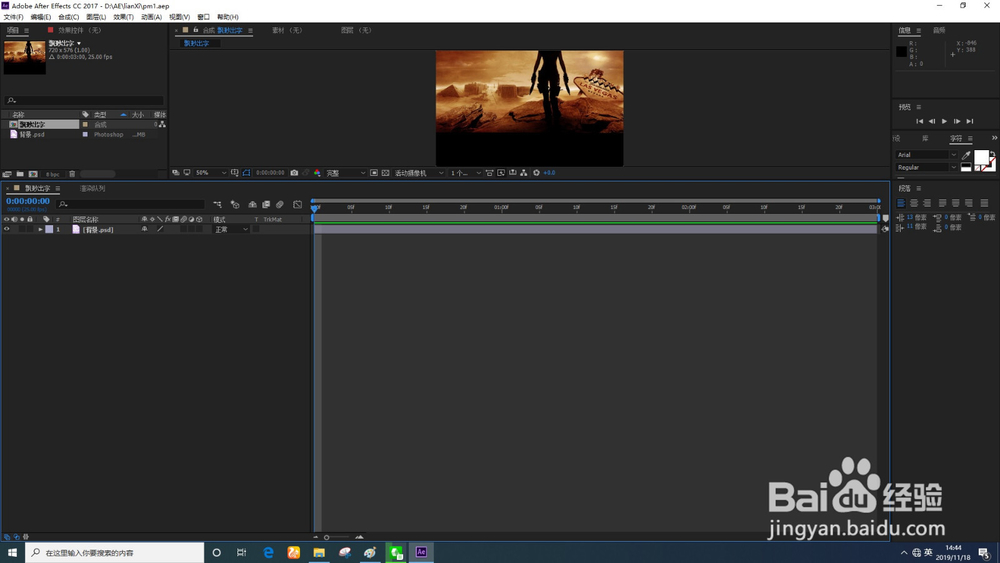Play the preview in the Preview panel
Viewport: 1000px width, 563px height.
(x=945, y=121)
